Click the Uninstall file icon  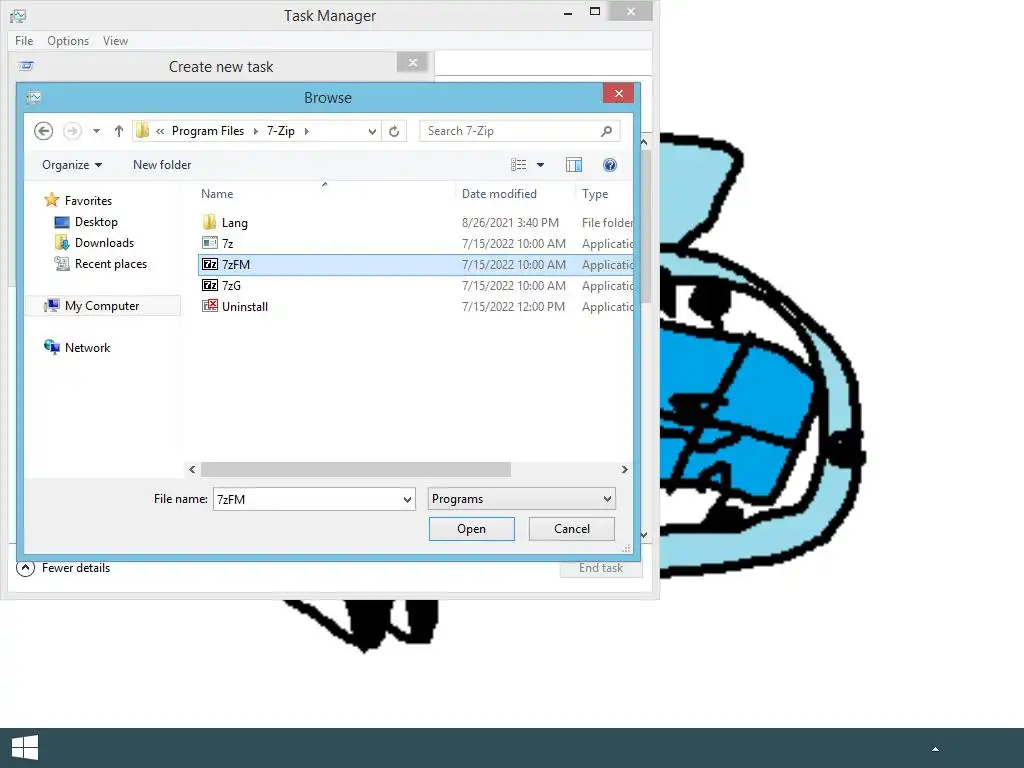pos(210,306)
